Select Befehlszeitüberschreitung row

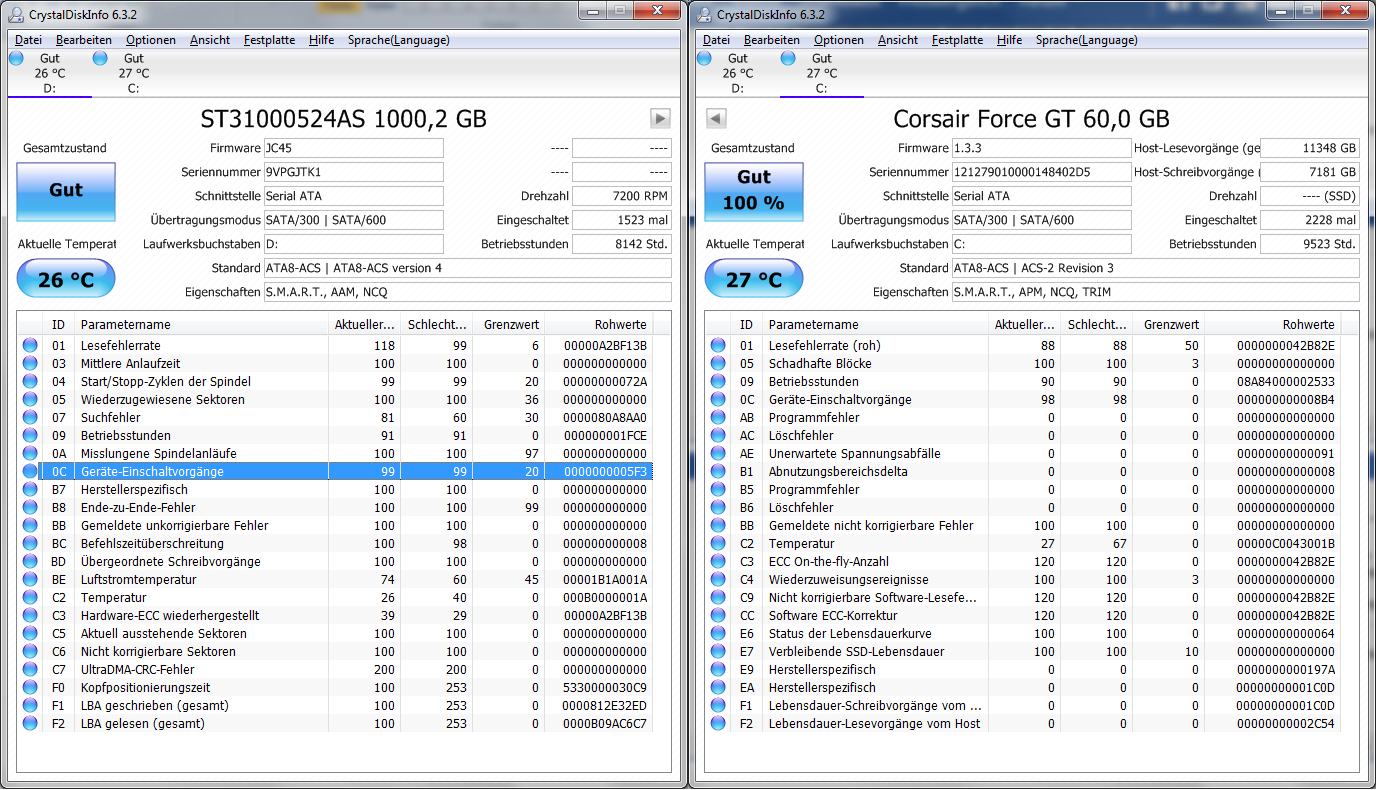pyautogui.click(x=336, y=544)
